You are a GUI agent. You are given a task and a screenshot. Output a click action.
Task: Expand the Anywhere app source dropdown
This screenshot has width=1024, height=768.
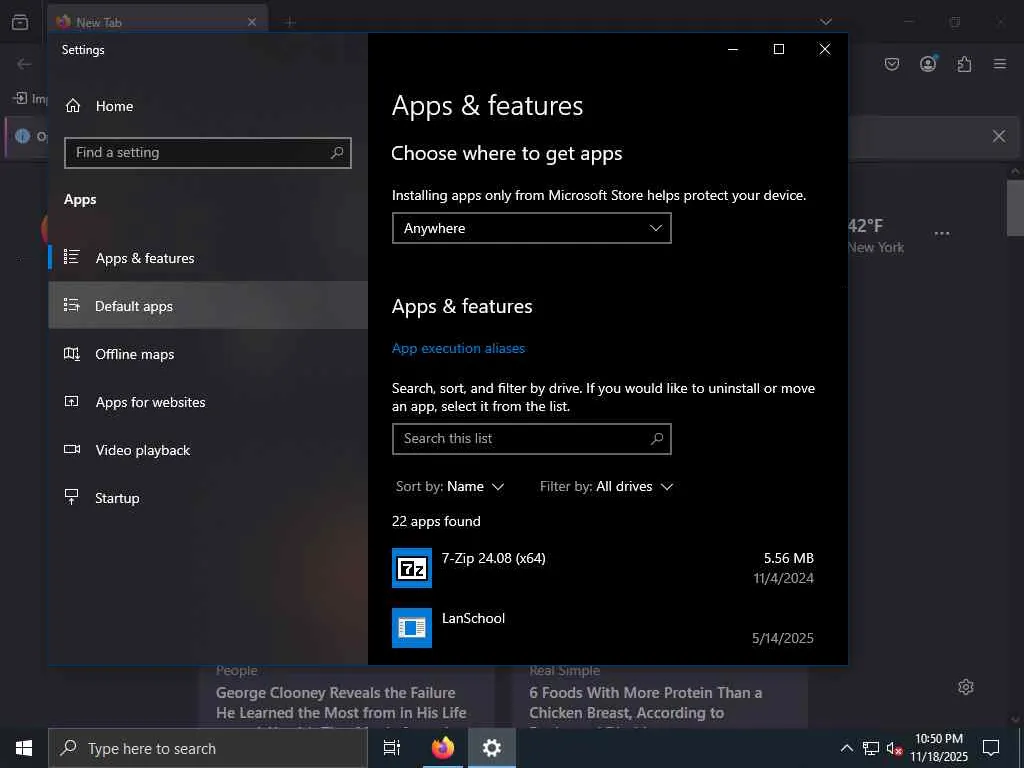click(532, 228)
